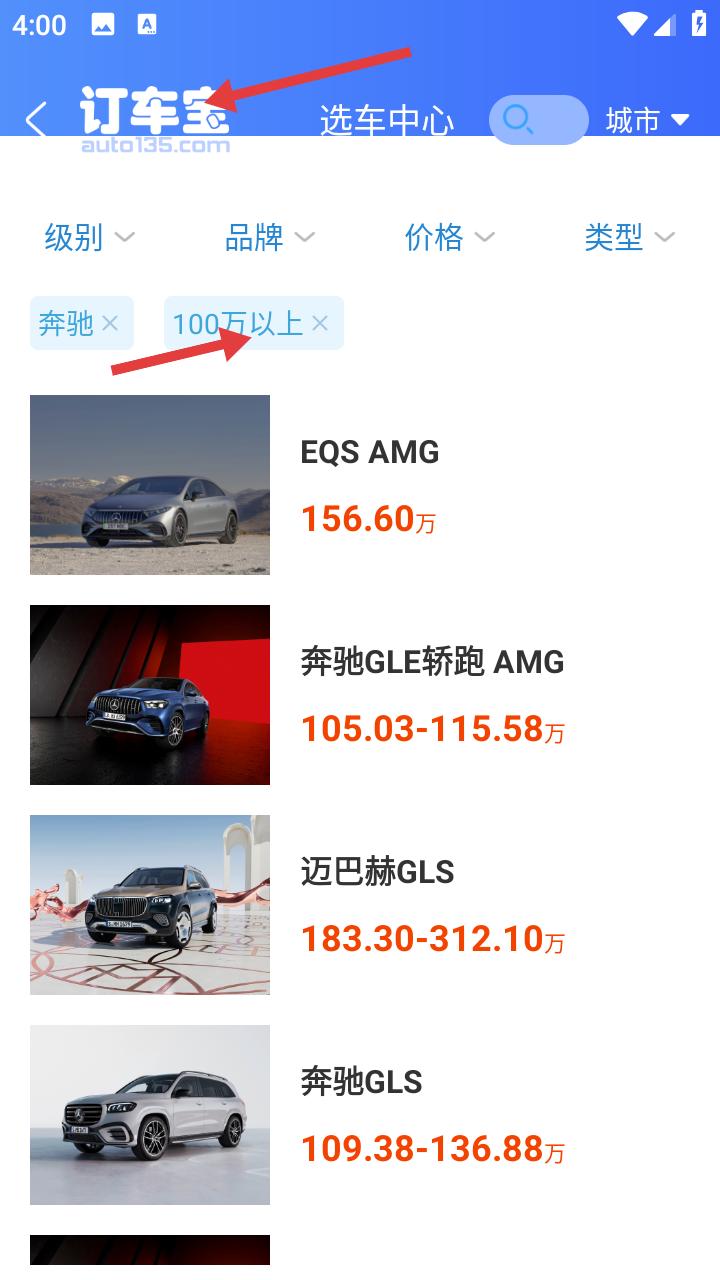
Task: Select the EQS AMG title
Action: [370, 452]
